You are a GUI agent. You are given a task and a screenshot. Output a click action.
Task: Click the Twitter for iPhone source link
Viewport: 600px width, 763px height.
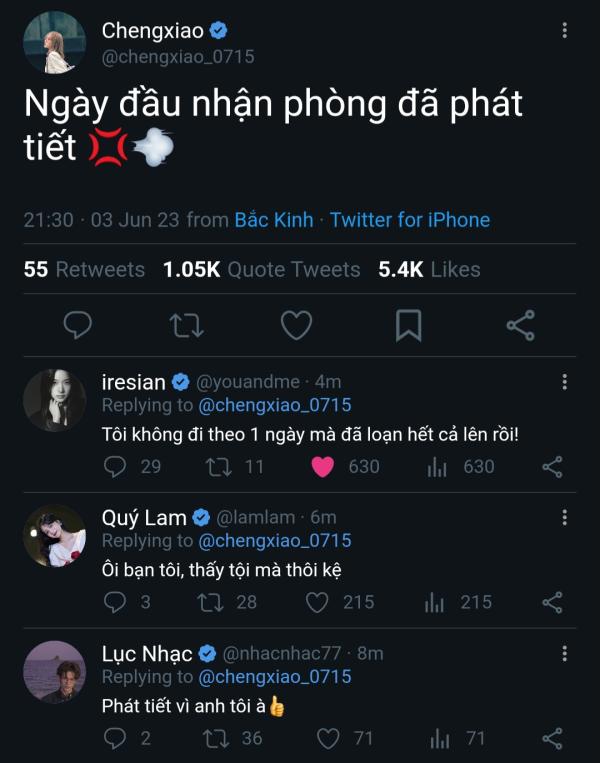(410, 220)
